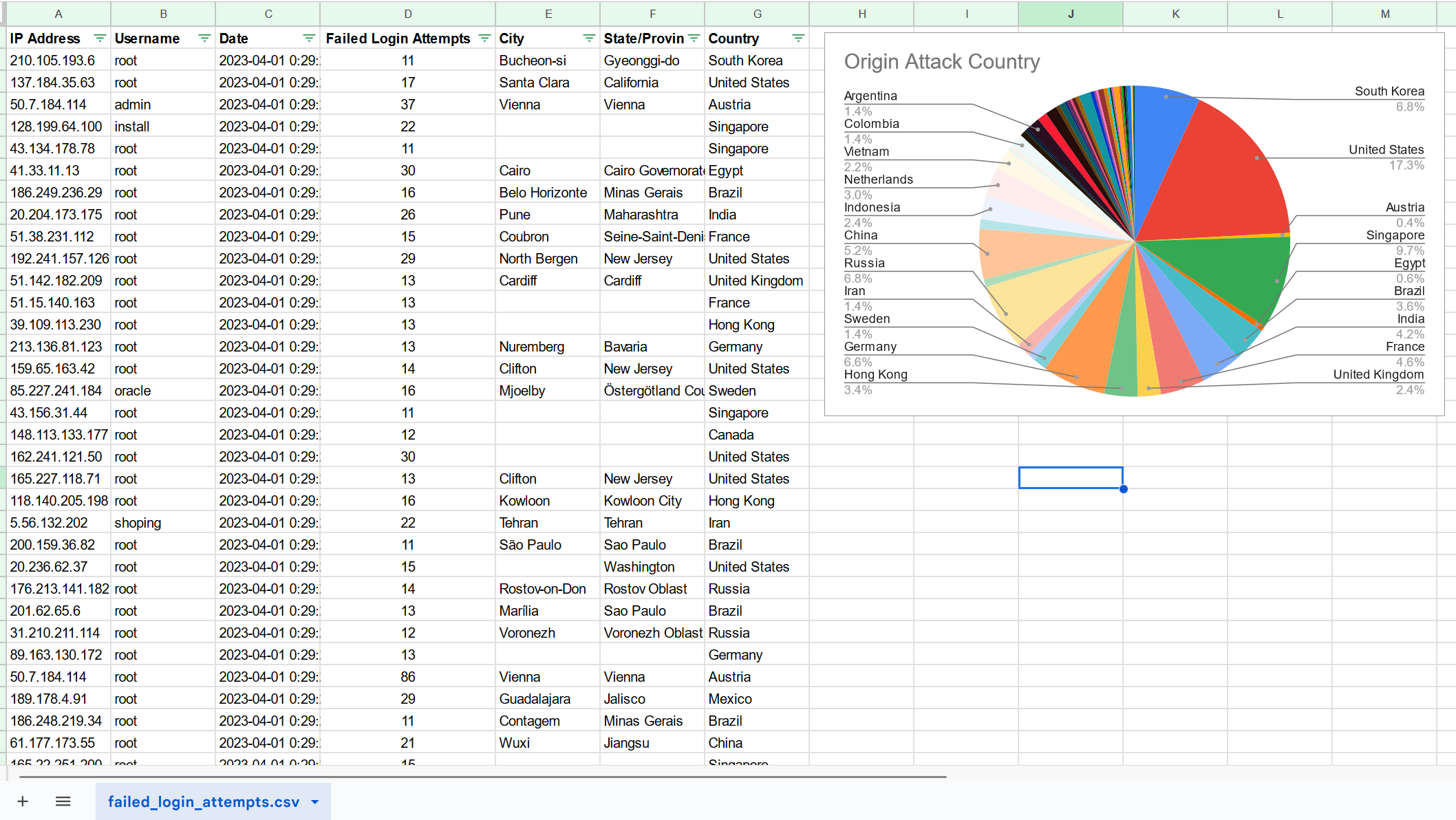
Task: Click the add sheet plus icon
Action: coord(23,801)
